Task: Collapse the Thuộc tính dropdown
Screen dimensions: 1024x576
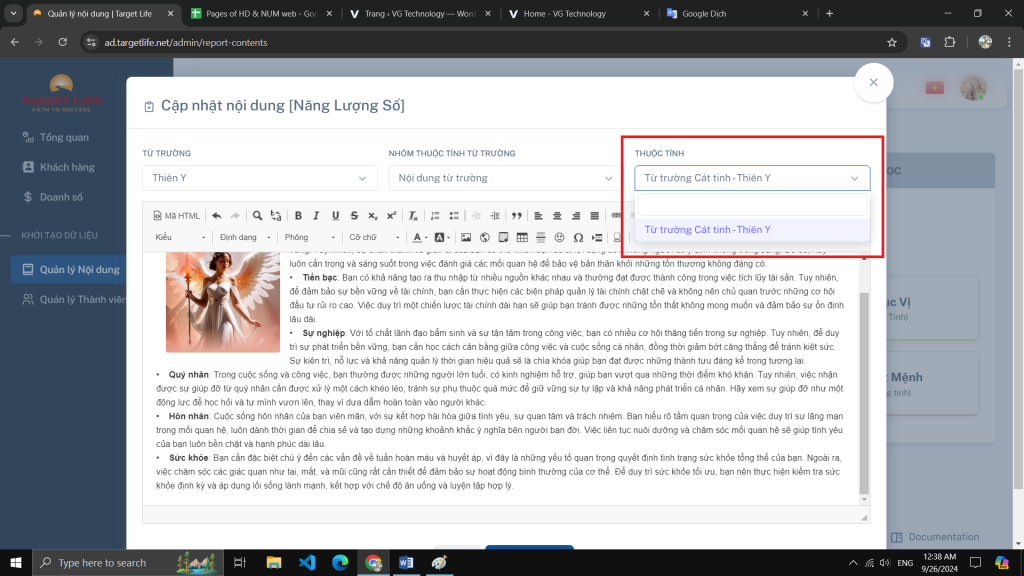Action: coord(752,178)
